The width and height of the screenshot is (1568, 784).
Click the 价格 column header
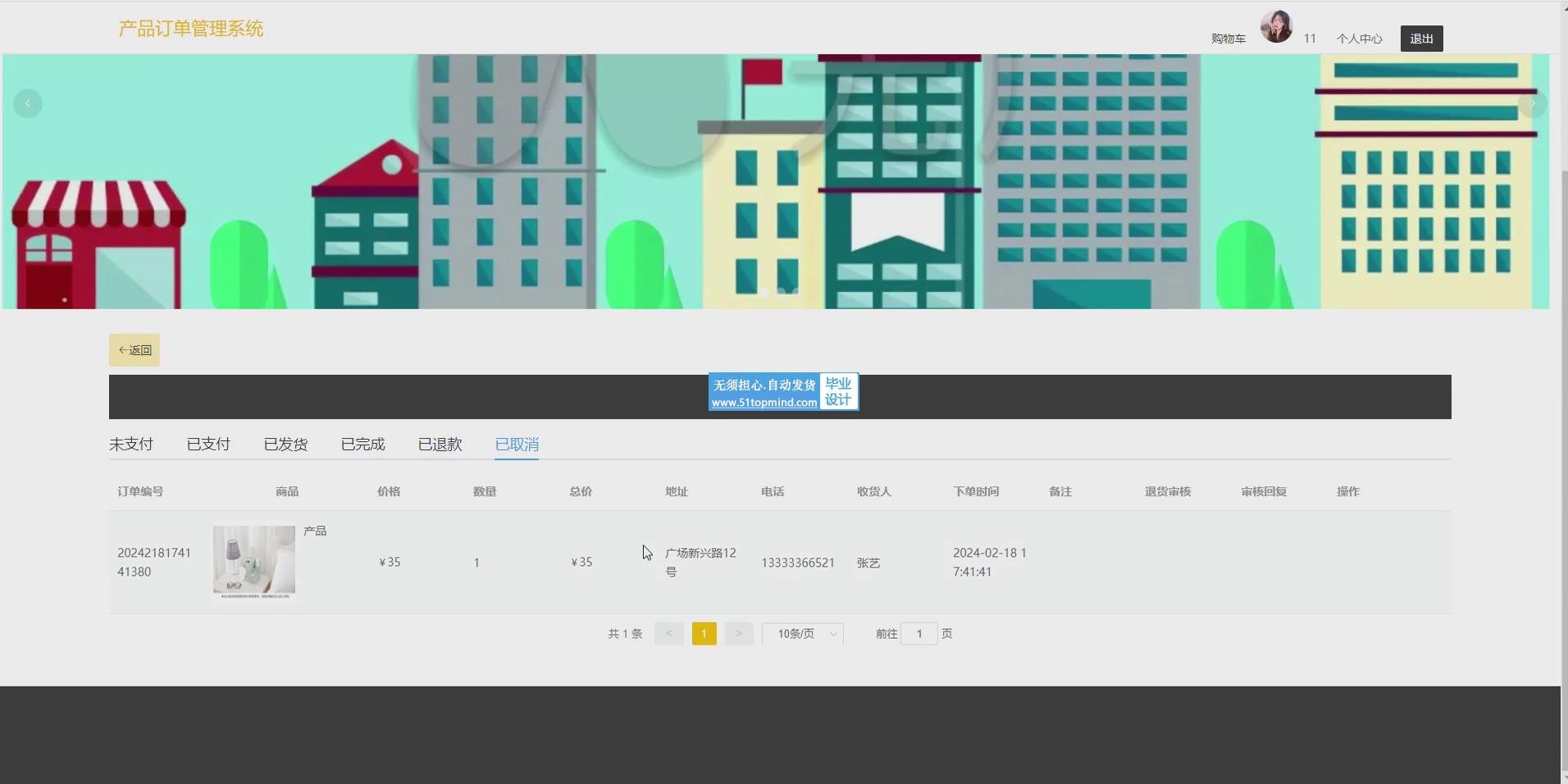pos(389,491)
